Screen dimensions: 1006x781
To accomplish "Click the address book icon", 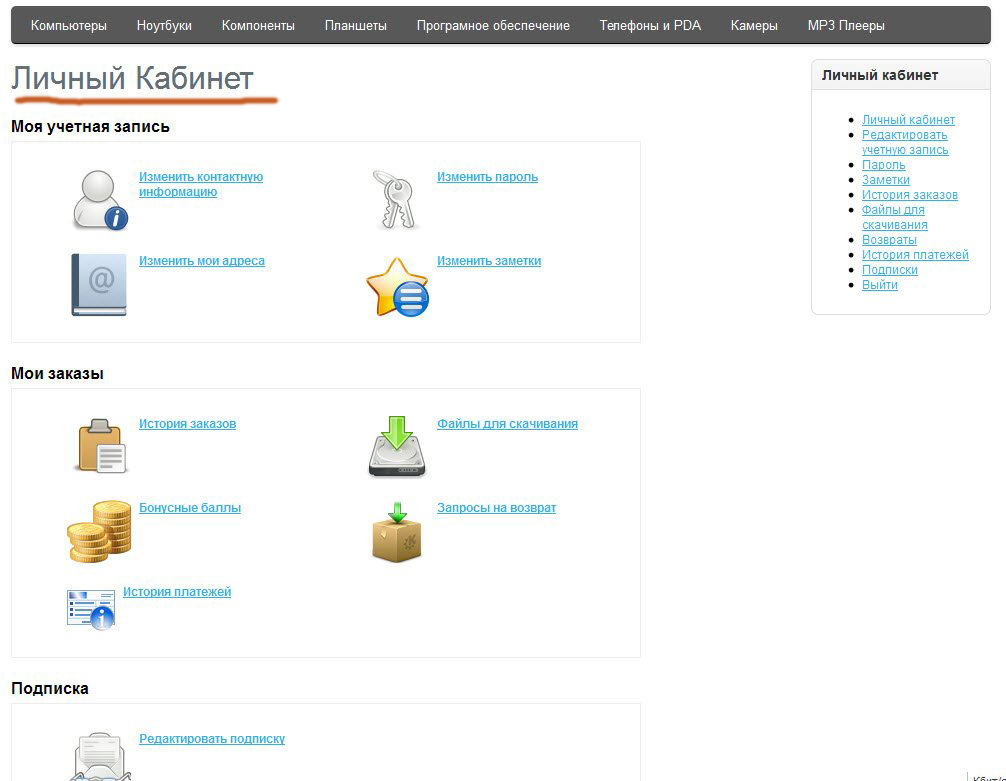I will click(99, 284).
